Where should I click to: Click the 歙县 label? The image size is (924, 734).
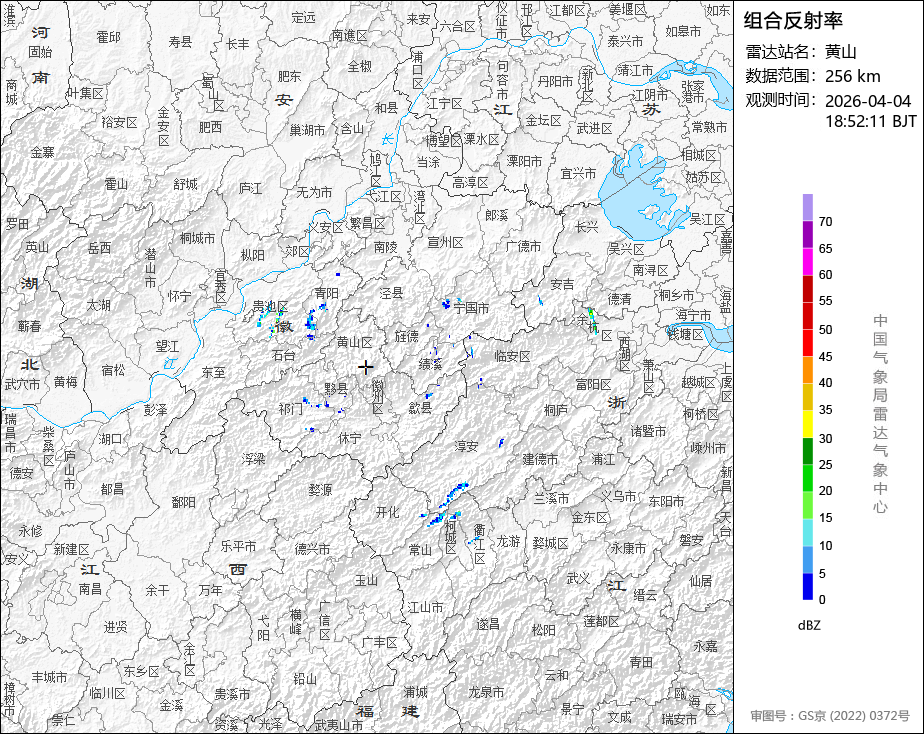click(420, 407)
